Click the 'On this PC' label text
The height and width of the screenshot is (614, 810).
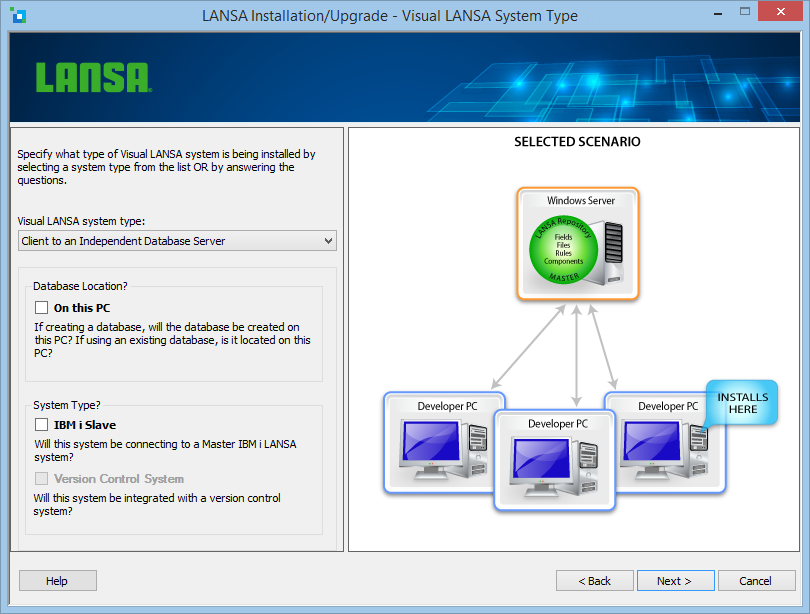click(x=82, y=308)
